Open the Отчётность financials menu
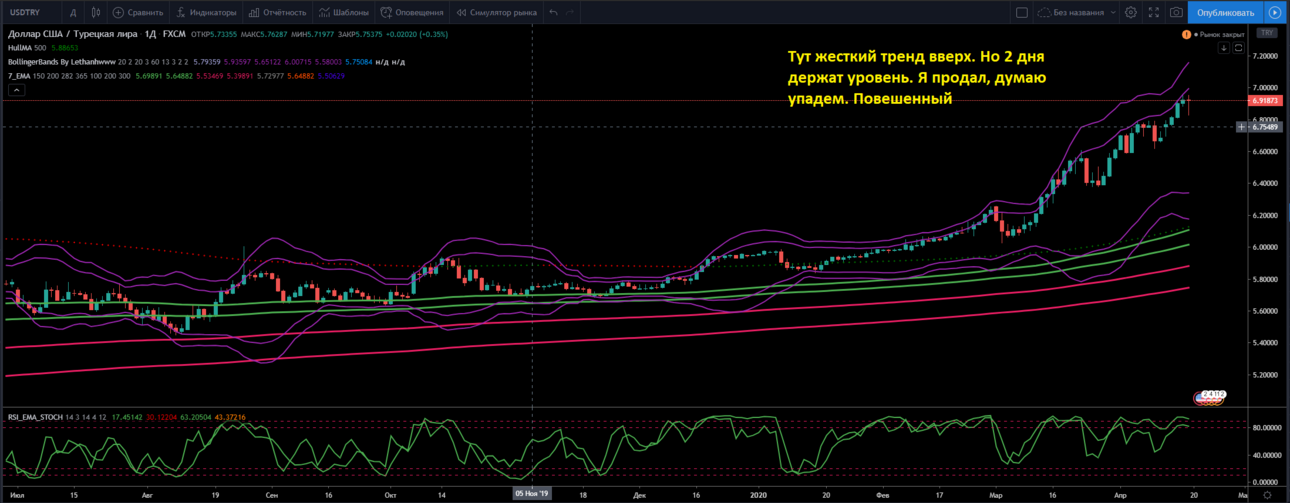 tap(277, 13)
